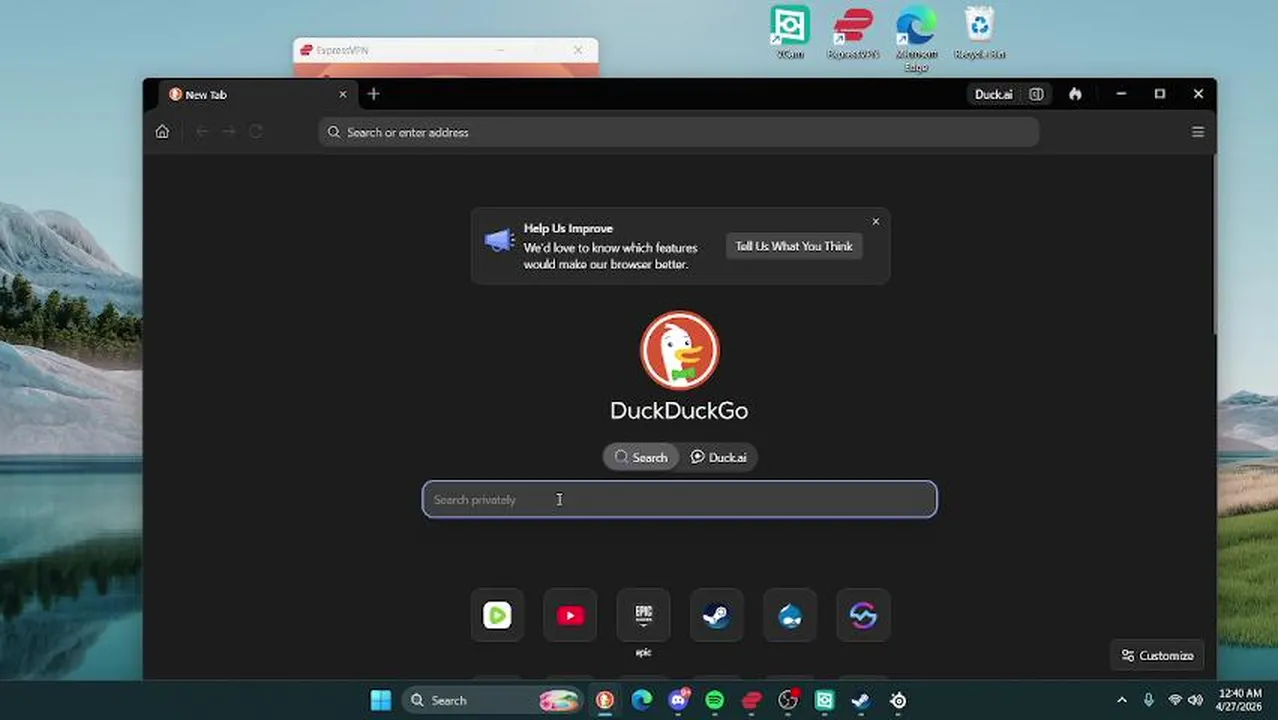1278x720 pixels.
Task: Click the browser window vertical scrollbar
Action: pyautogui.click(x=1214, y=245)
